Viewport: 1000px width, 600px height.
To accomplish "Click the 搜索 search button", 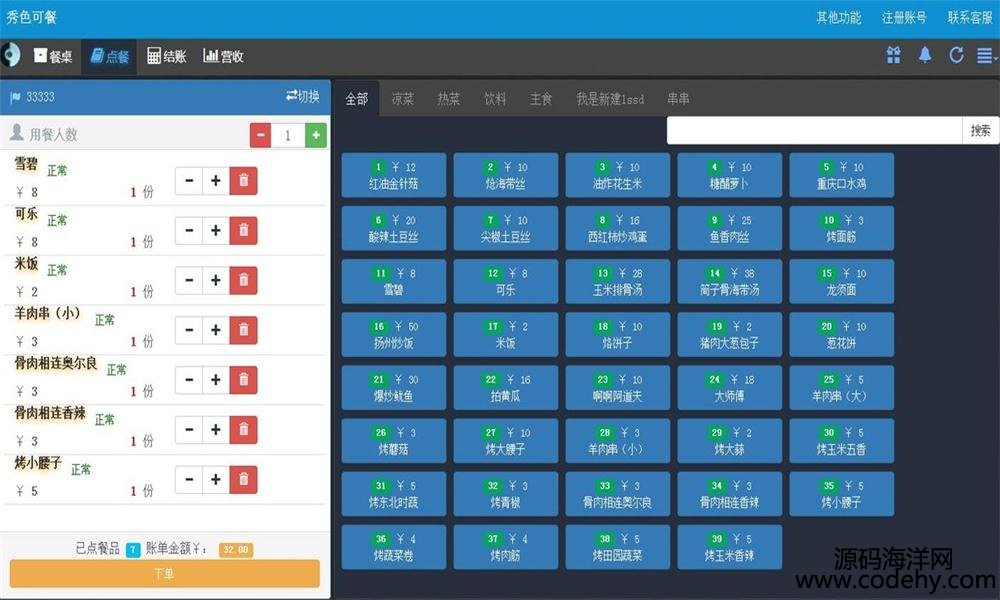I will [x=980, y=130].
